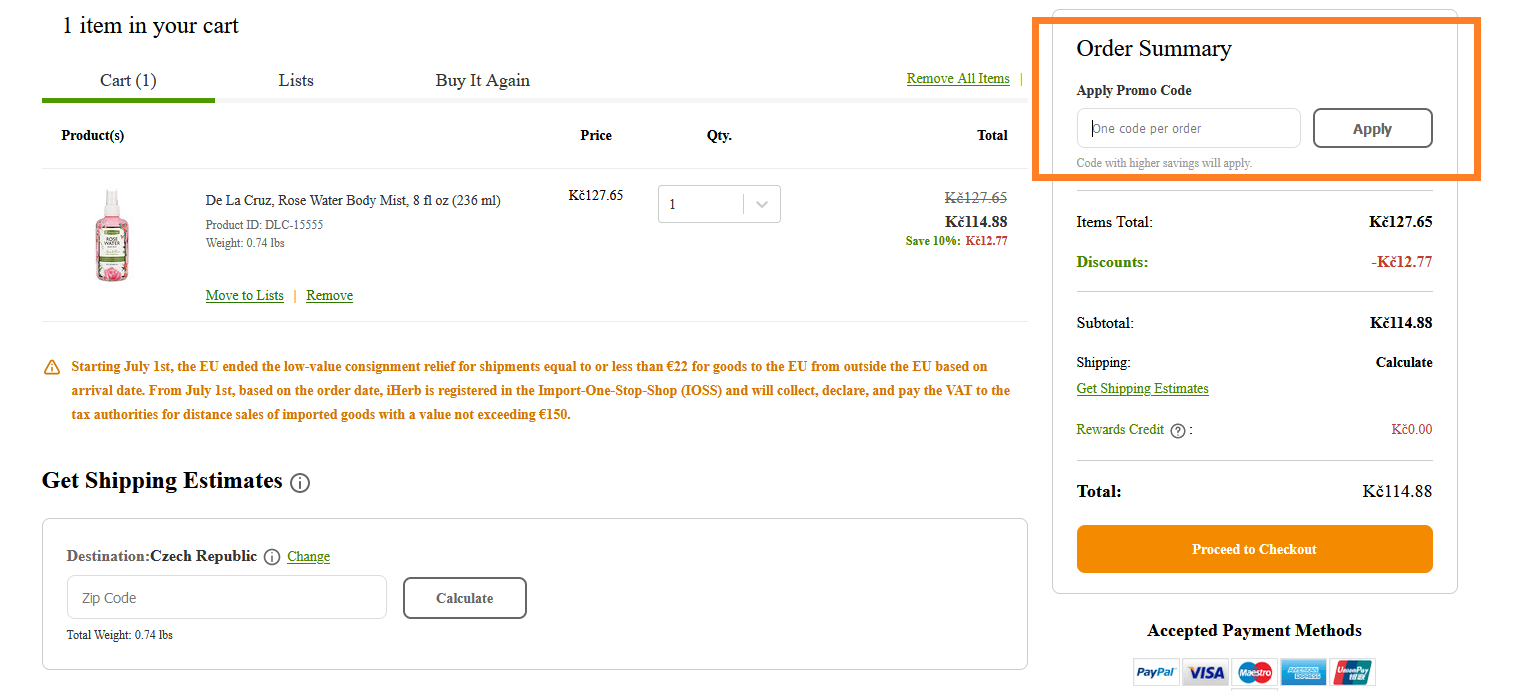
Task: Click the Accepted Payment Methods heading
Action: coord(1254,630)
